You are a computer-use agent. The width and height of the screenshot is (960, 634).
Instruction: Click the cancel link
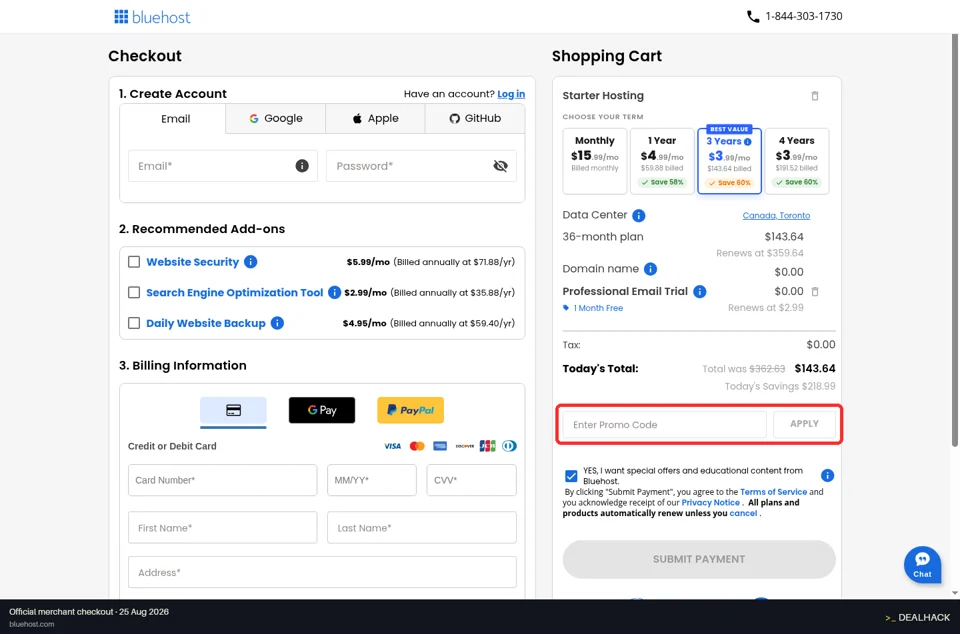(x=743, y=513)
